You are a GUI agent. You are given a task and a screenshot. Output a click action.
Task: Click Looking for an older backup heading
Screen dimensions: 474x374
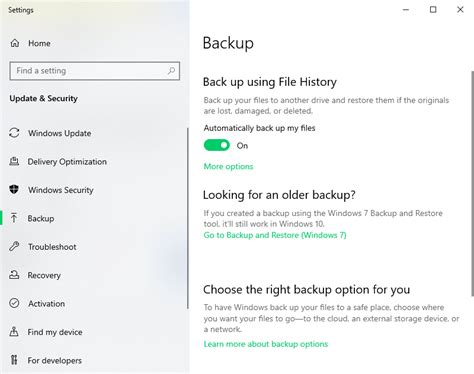click(x=279, y=195)
